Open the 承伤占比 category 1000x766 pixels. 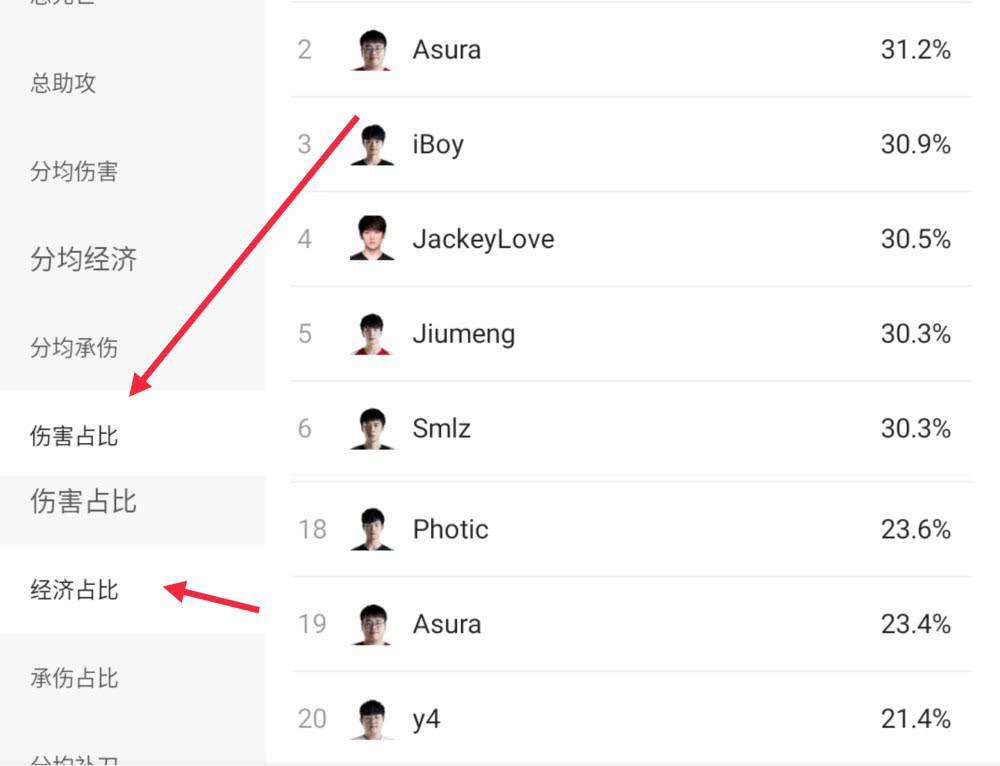74,678
